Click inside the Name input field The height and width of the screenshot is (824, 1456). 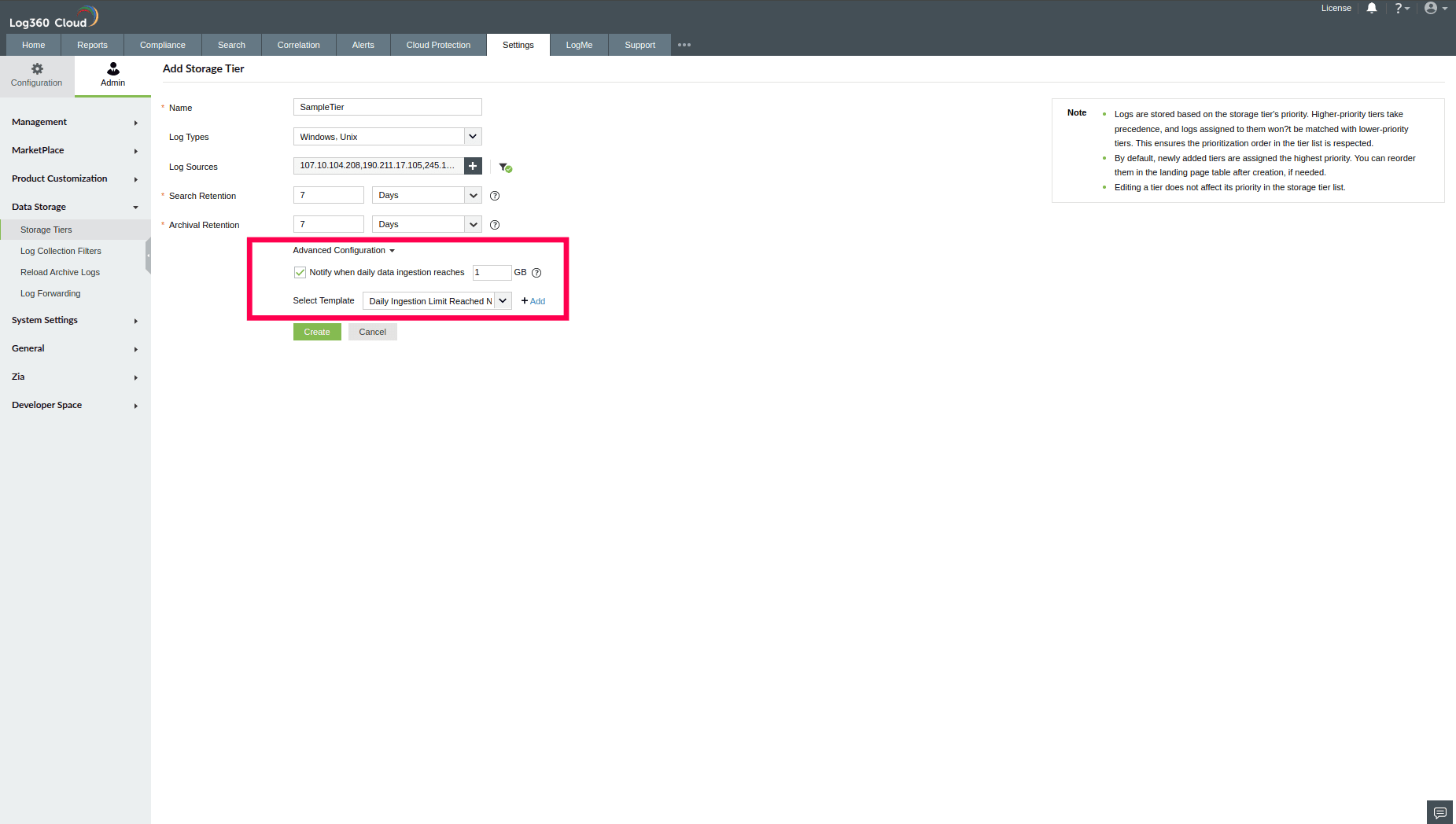pyautogui.click(x=386, y=107)
